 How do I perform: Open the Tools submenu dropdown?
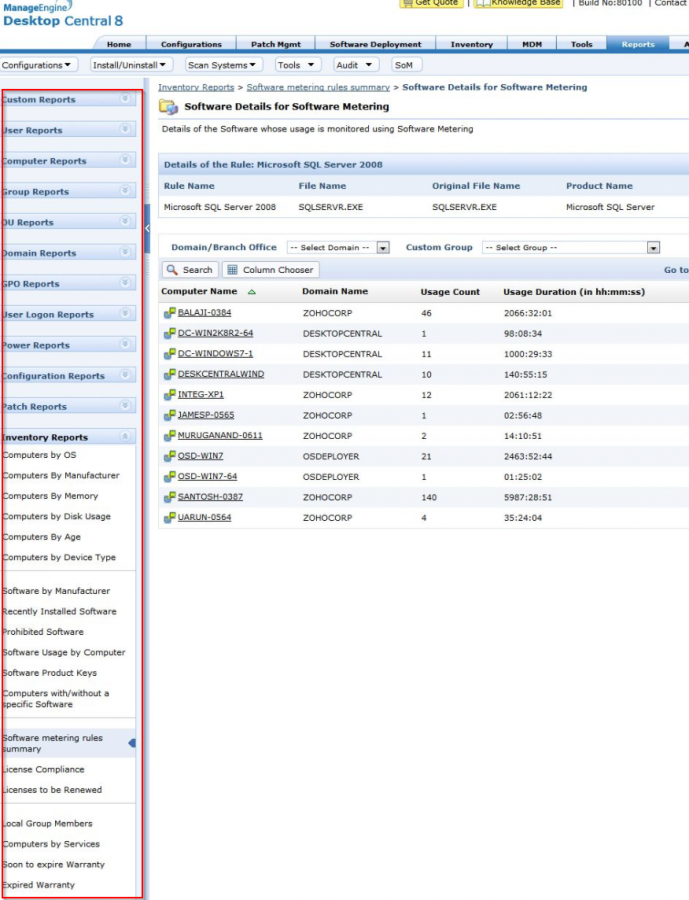pos(296,65)
